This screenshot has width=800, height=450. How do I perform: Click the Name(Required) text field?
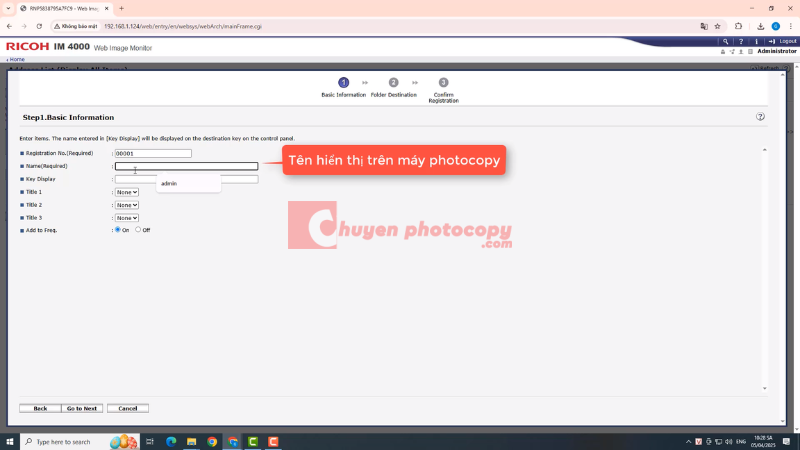click(x=186, y=166)
